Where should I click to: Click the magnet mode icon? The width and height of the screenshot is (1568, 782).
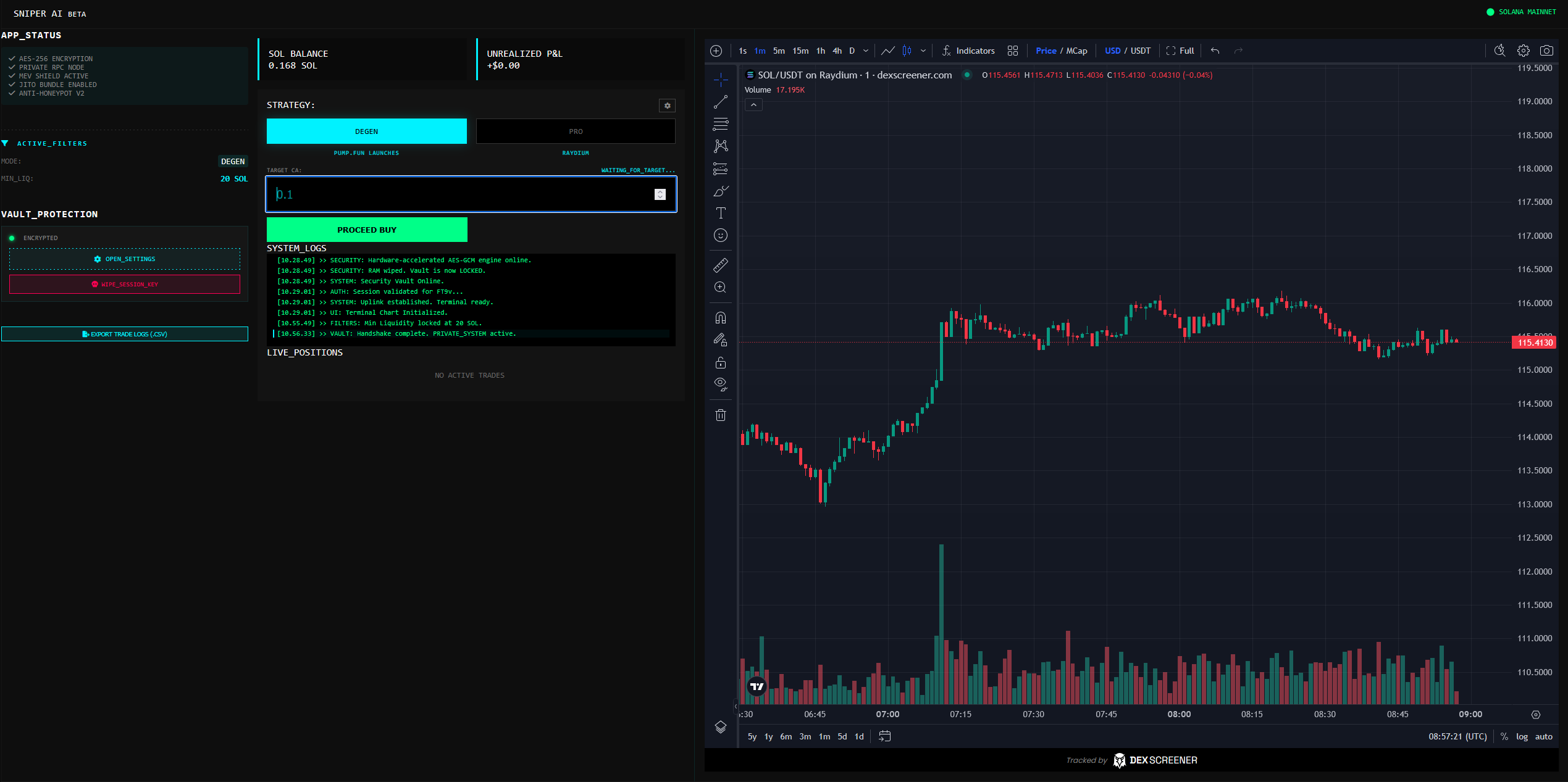pos(720,318)
